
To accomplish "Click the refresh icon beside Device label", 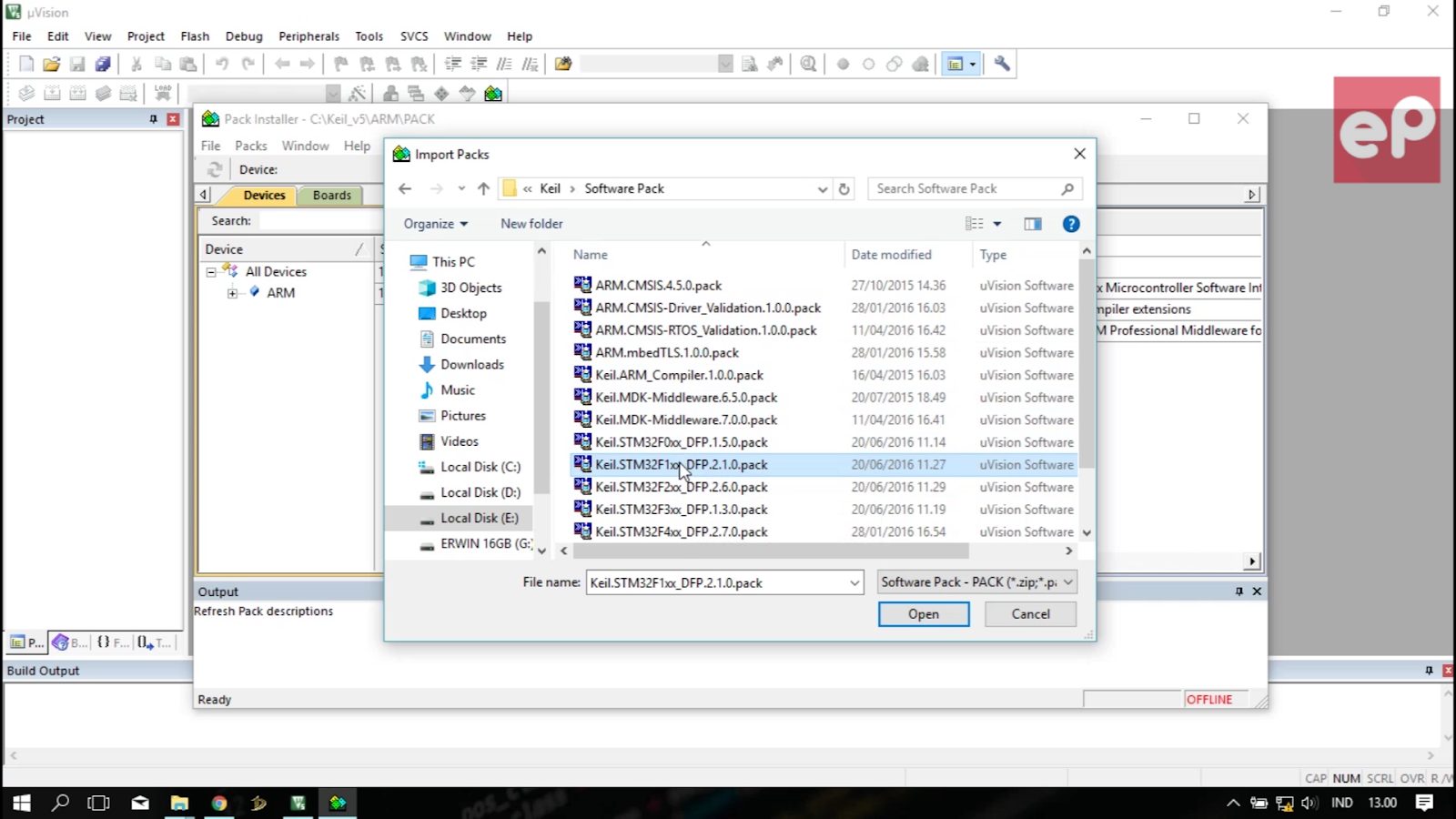I will (x=215, y=169).
